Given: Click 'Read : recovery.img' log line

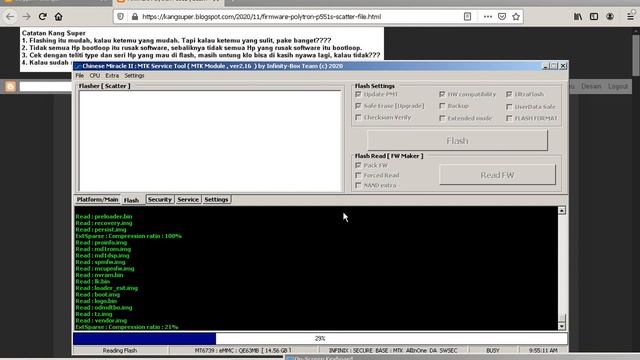Looking at the screenshot, I should click(104, 223).
